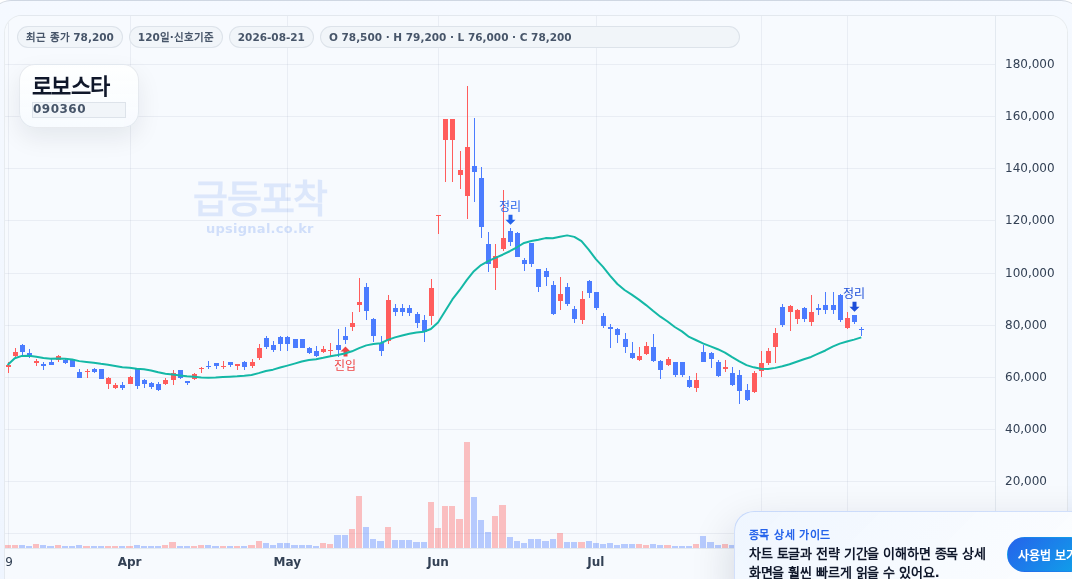Click the 090360 stock code field
This screenshot has height=579, width=1072.
pos(79,109)
